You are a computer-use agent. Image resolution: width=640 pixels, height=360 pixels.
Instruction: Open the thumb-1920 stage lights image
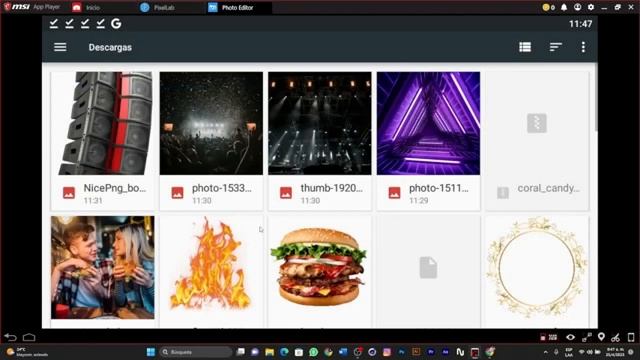click(x=320, y=123)
